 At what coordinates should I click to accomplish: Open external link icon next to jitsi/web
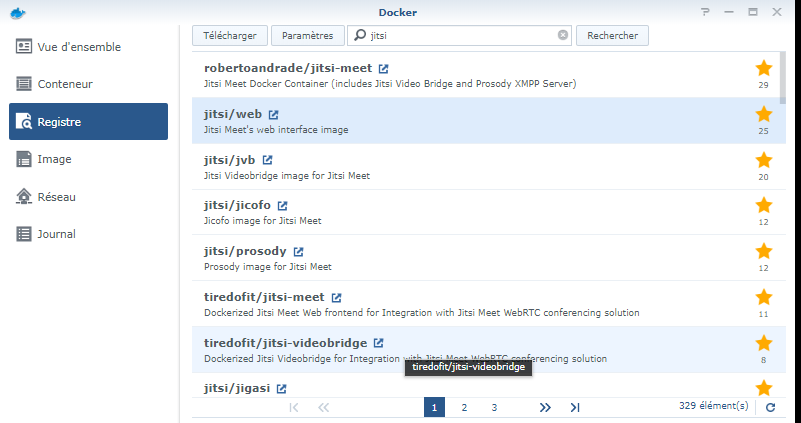(x=273, y=114)
